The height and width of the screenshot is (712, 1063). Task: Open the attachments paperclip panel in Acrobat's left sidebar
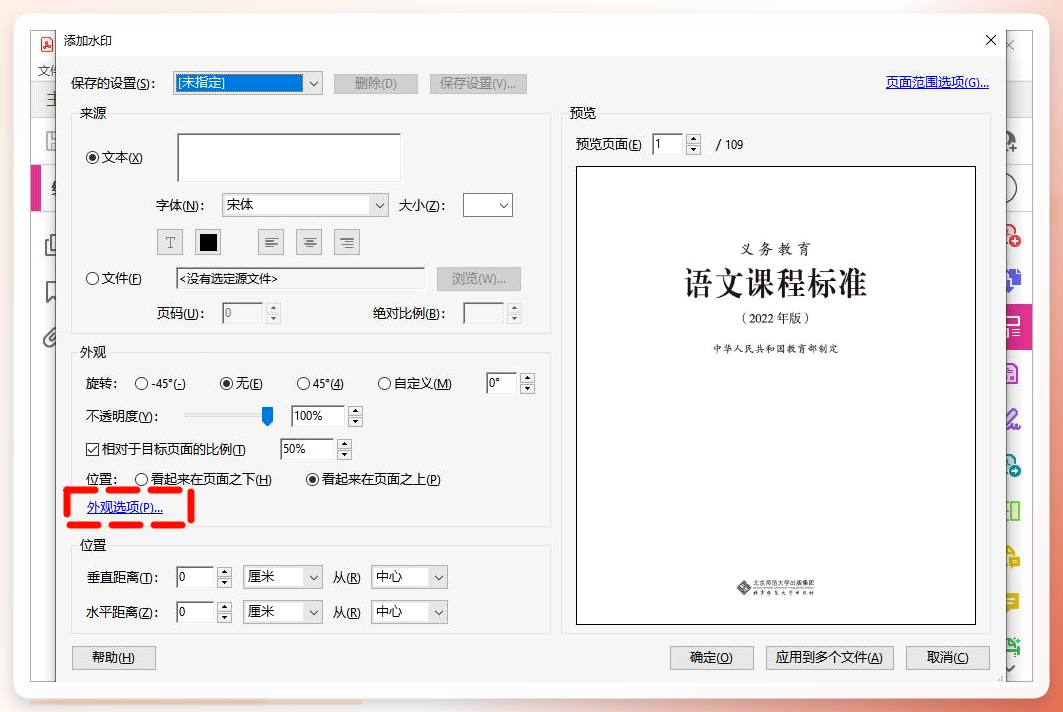(x=49, y=337)
